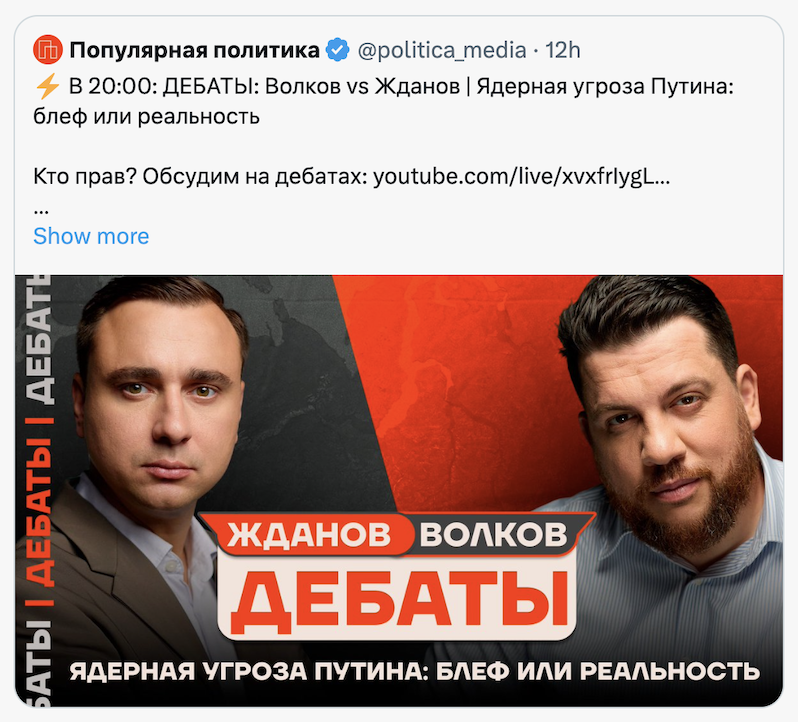The height and width of the screenshot is (722, 798).
Task: Click the Кто прав? Обсудим на дебатах text
Action: click(200, 177)
